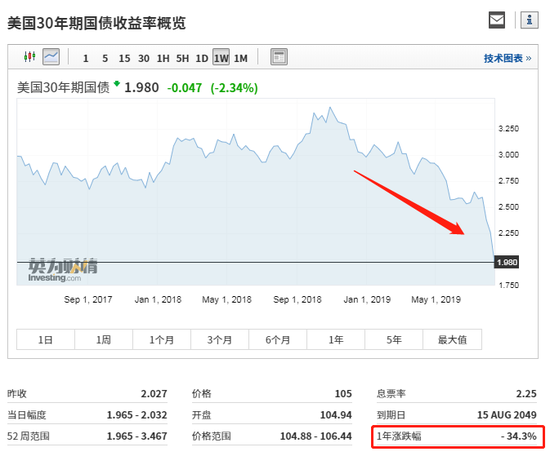
Task: Click the page title 美国30年期国债收益率概览
Action: [96, 23]
